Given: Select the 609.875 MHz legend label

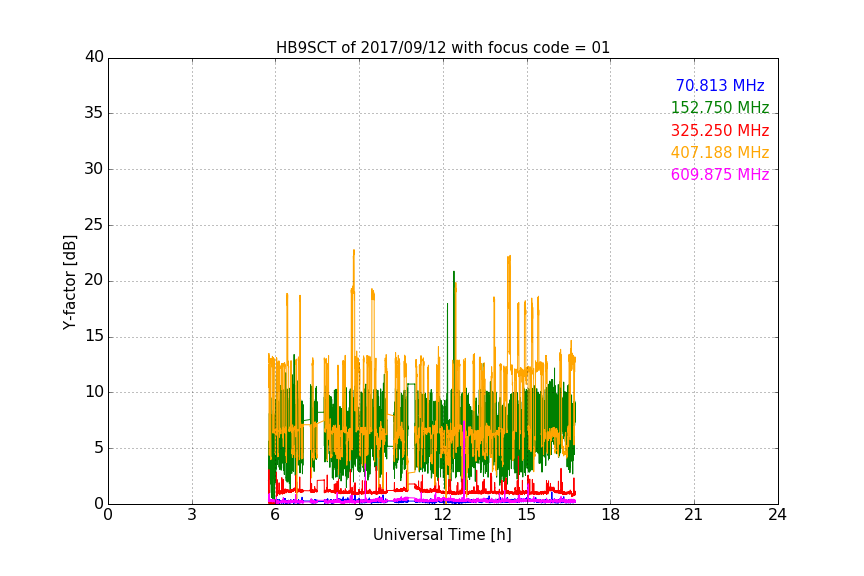Looking at the screenshot, I should point(720,174).
